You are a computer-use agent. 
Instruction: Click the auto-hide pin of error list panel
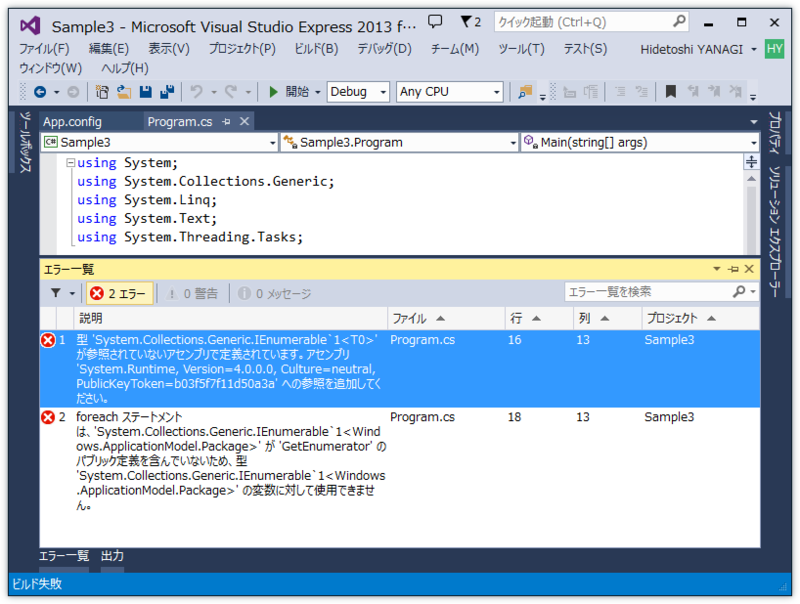pos(734,269)
